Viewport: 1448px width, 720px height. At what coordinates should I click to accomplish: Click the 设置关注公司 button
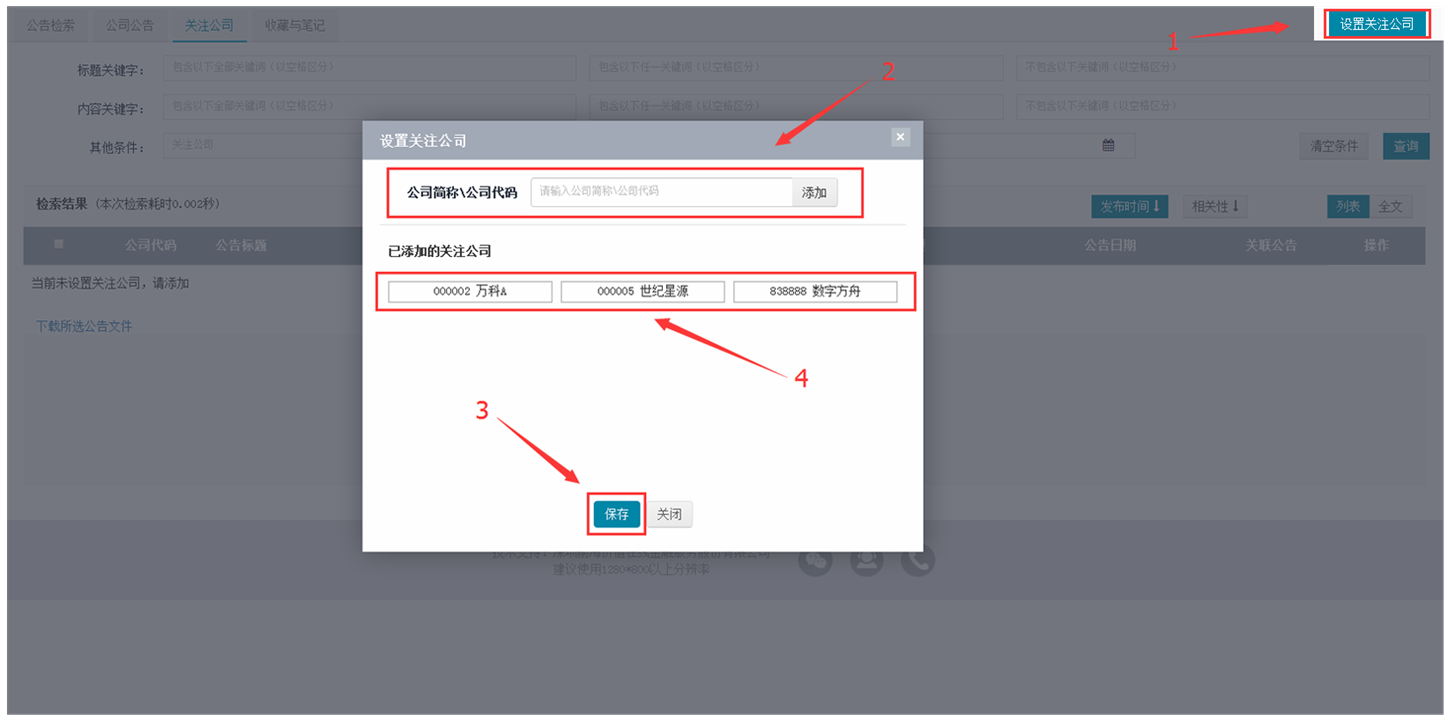click(x=1377, y=24)
